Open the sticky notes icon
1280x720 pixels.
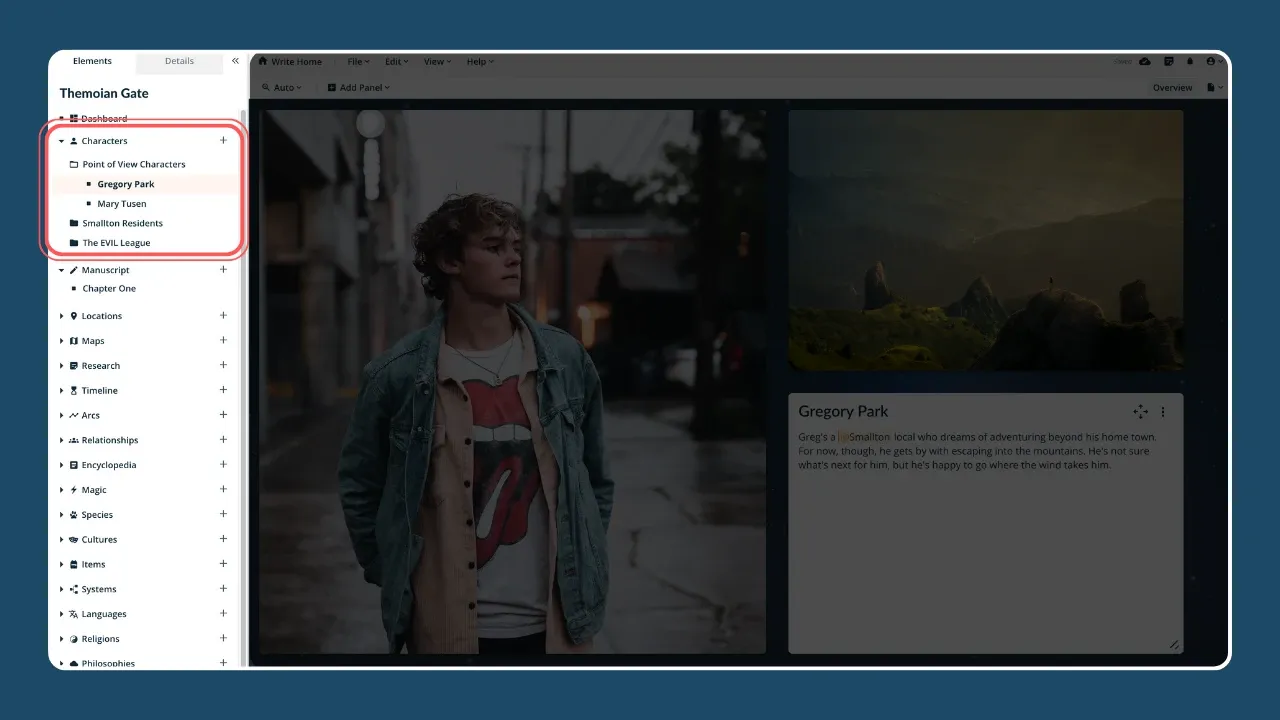tap(1169, 61)
